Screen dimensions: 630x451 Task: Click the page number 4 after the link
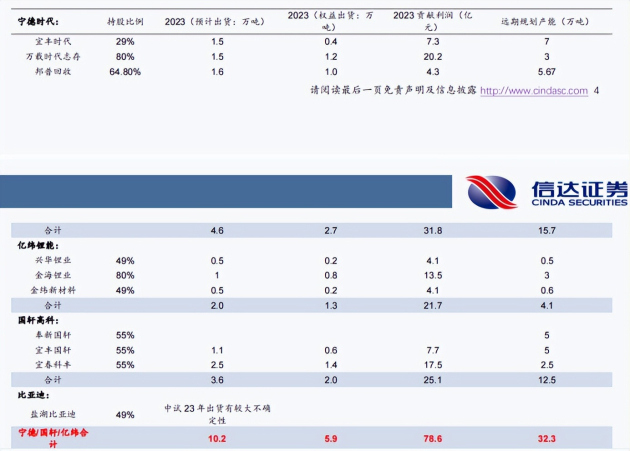596,91
